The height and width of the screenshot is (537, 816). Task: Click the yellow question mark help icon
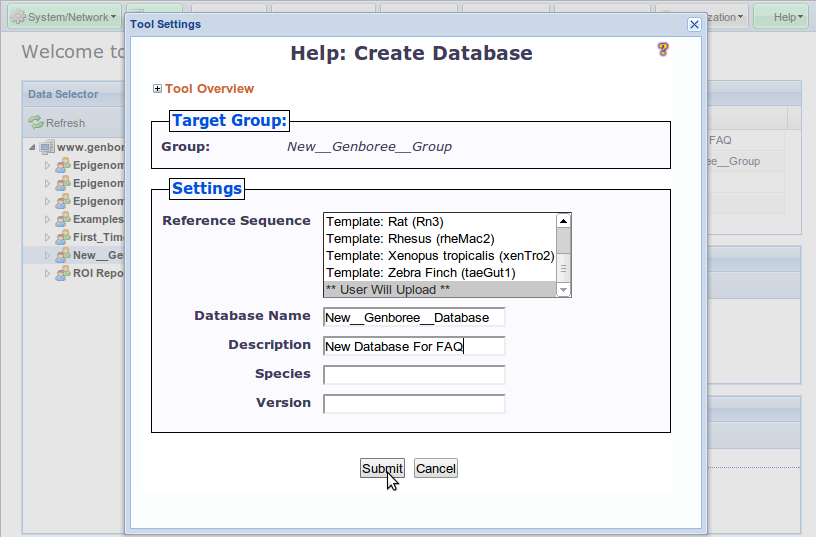[662, 49]
